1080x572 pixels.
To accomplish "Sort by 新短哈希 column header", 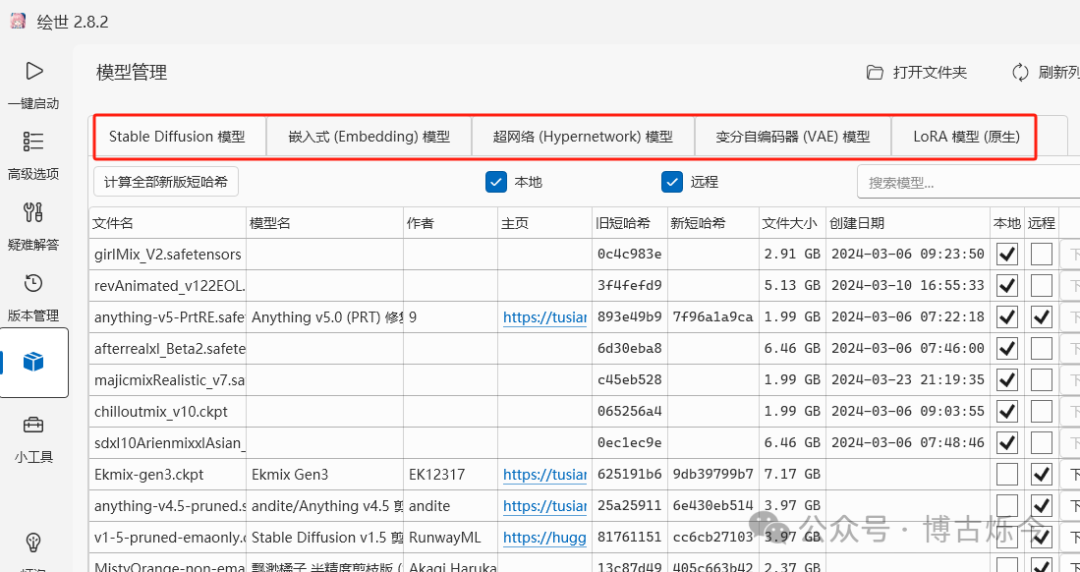I will pyautogui.click(x=713, y=223).
